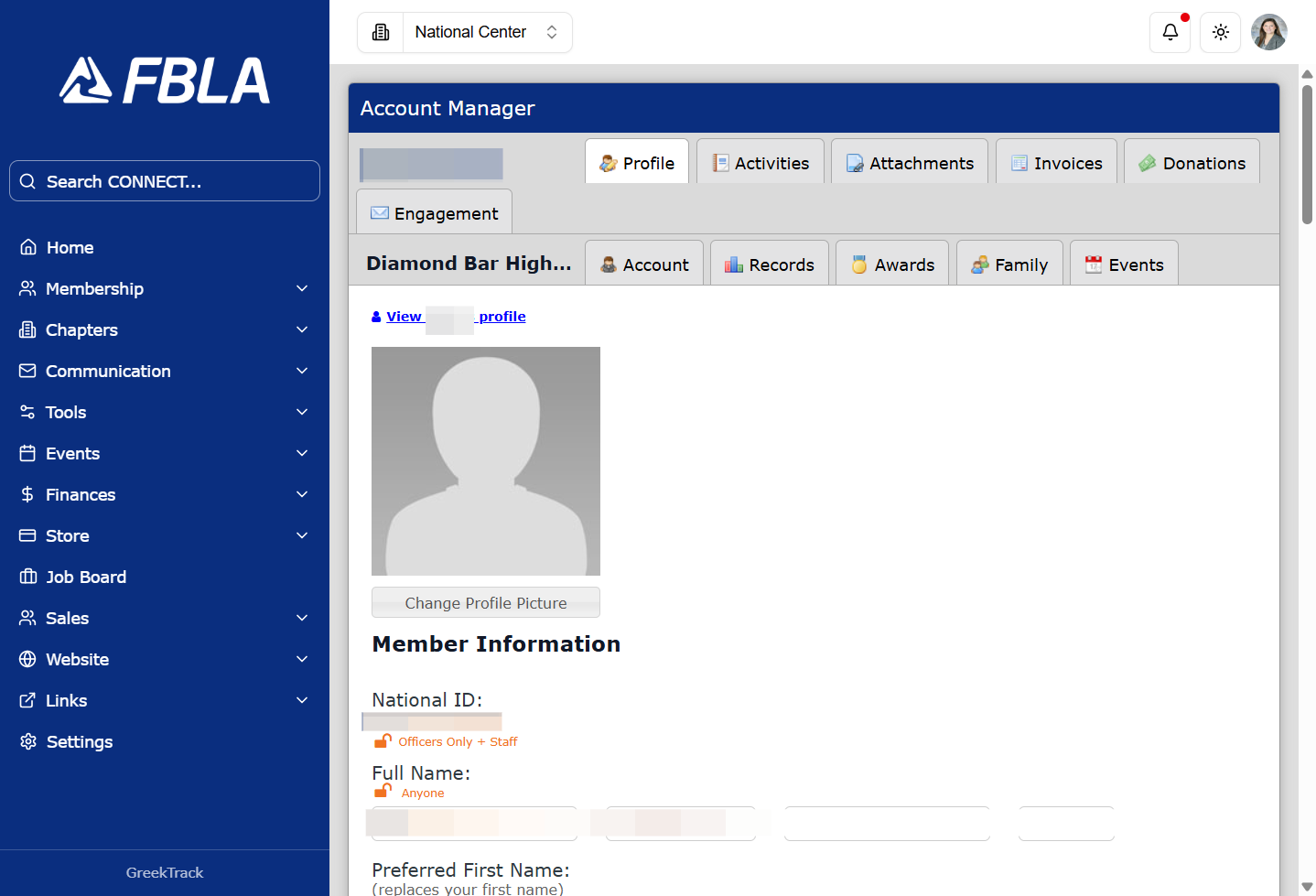Expand the Tools menu chevron
The width and height of the screenshot is (1316, 896).
pyautogui.click(x=302, y=412)
